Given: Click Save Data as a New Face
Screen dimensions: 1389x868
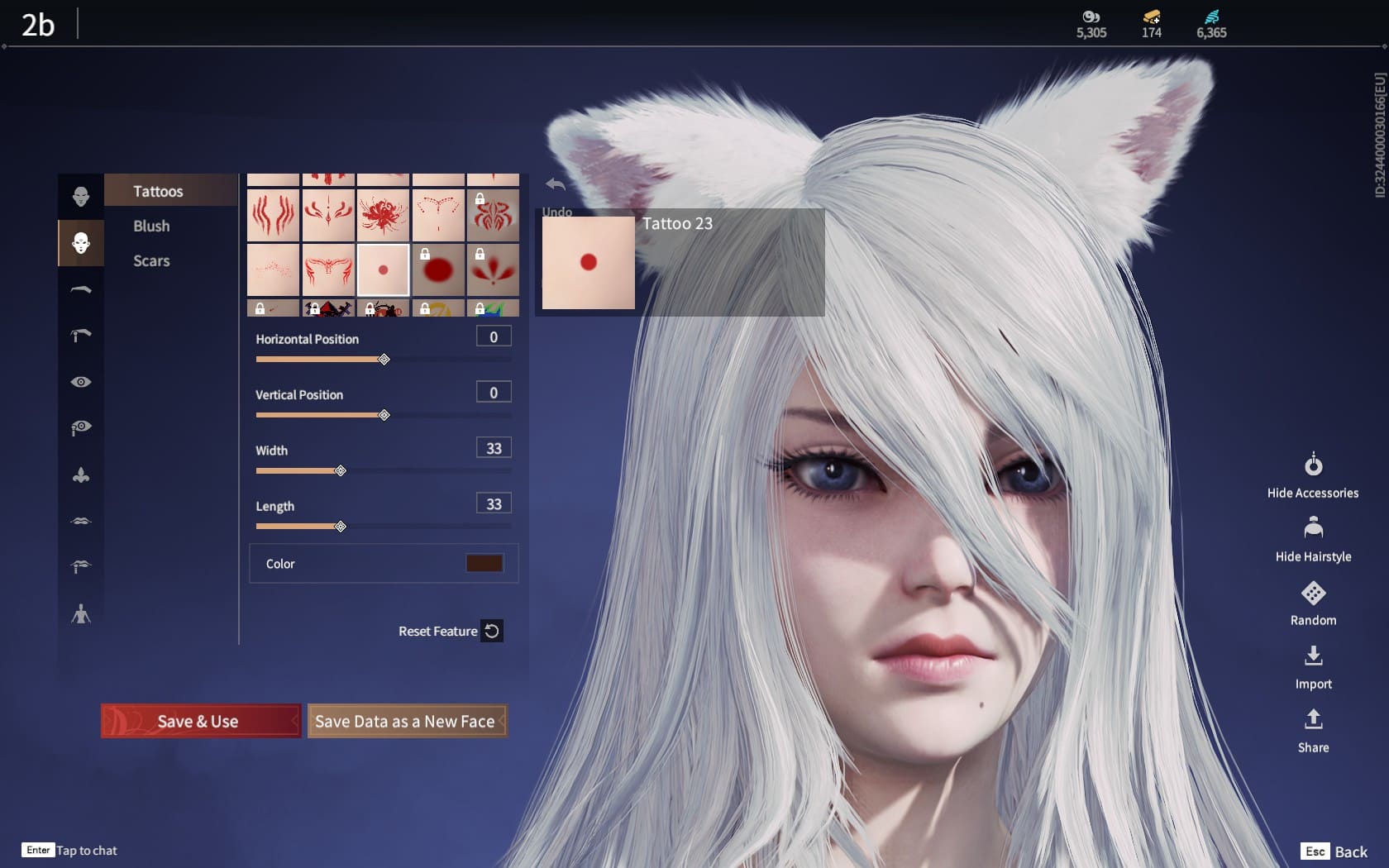Looking at the screenshot, I should pyautogui.click(x=407, y=721).
